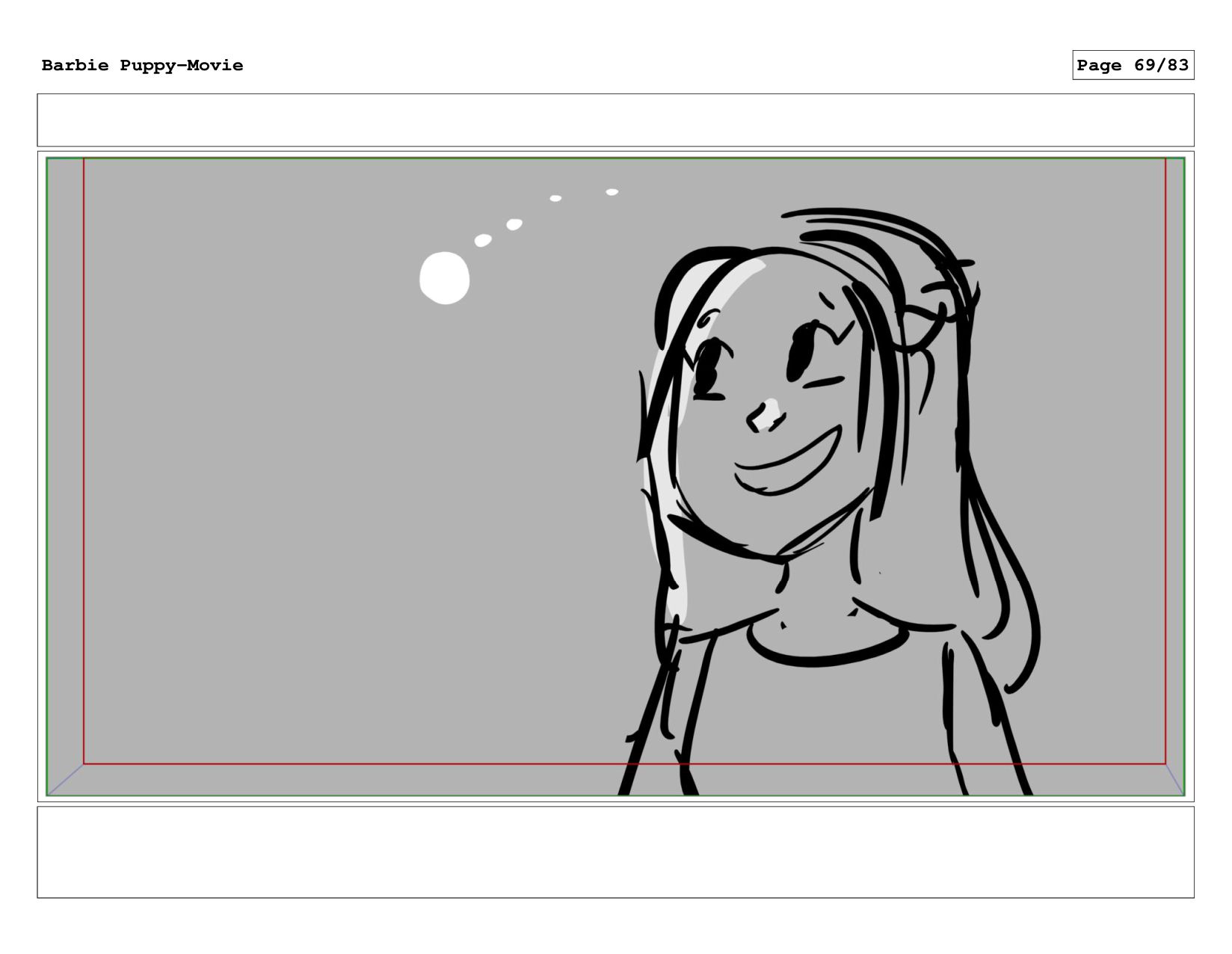
Task: Click the storyboard panel drawing of the girl
Action: pos(615,476)
